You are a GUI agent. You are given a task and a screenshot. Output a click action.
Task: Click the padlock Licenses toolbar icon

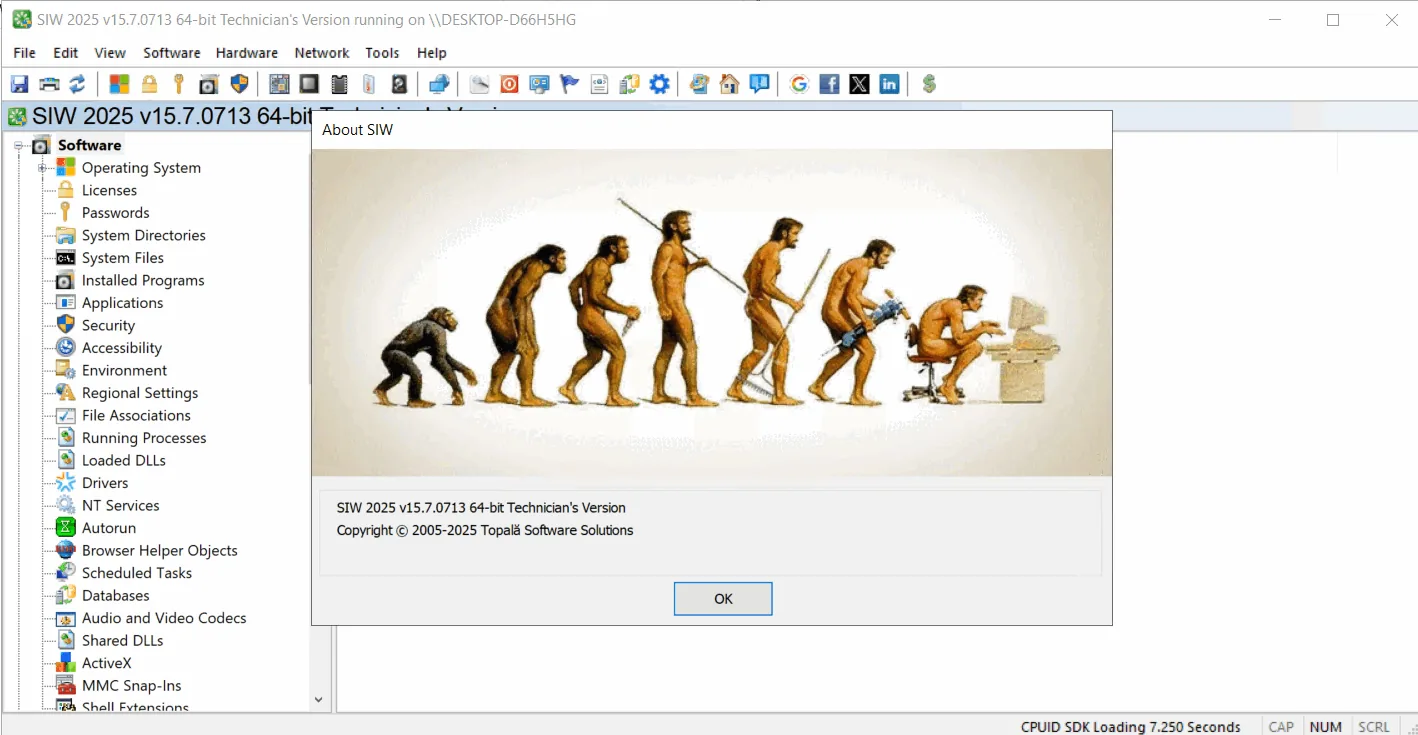(149, 84)
